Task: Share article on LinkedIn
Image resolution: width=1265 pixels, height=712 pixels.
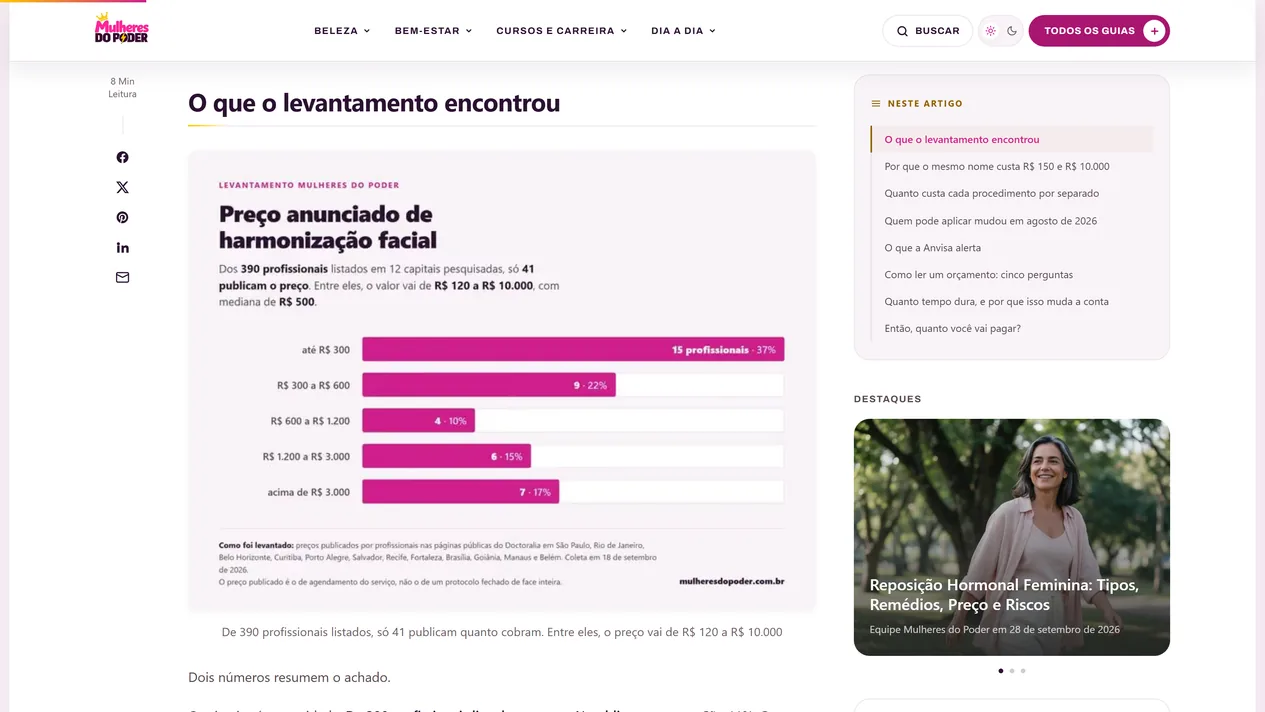Action: coord(122,247)
